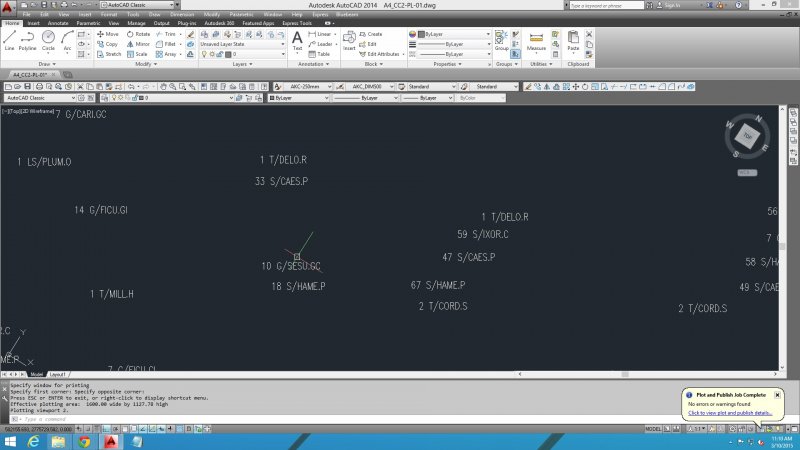This screenshot has width=800, height=450.
Task: Toggle group selection mode in Groups panel
Action: pyautogui.click(x=515, y=54)
